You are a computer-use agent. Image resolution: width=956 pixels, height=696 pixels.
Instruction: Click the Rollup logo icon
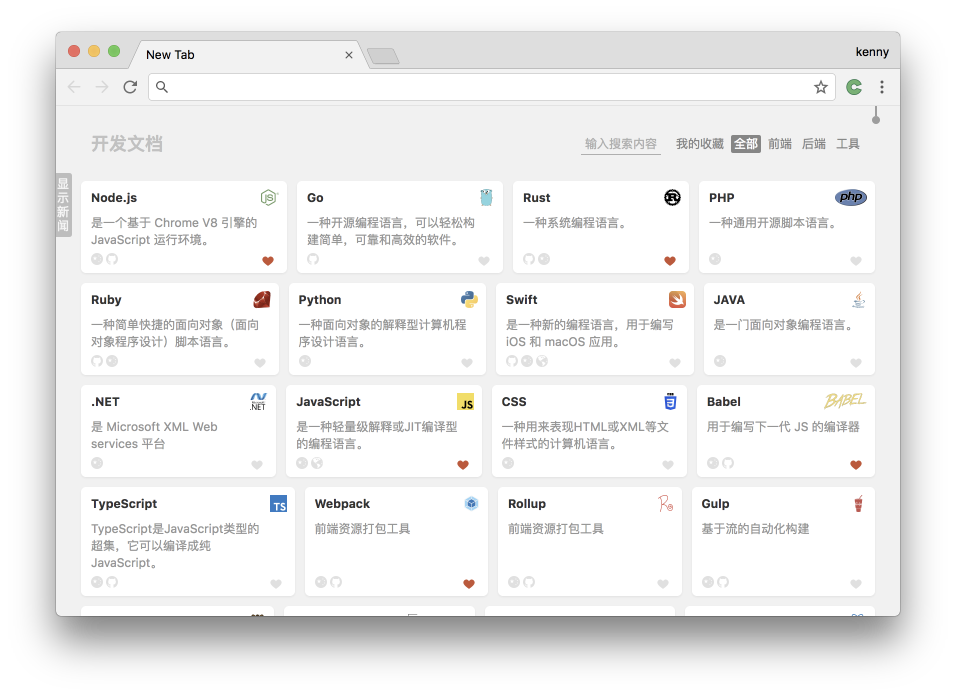pyautogui.click(x=666, y=503)
